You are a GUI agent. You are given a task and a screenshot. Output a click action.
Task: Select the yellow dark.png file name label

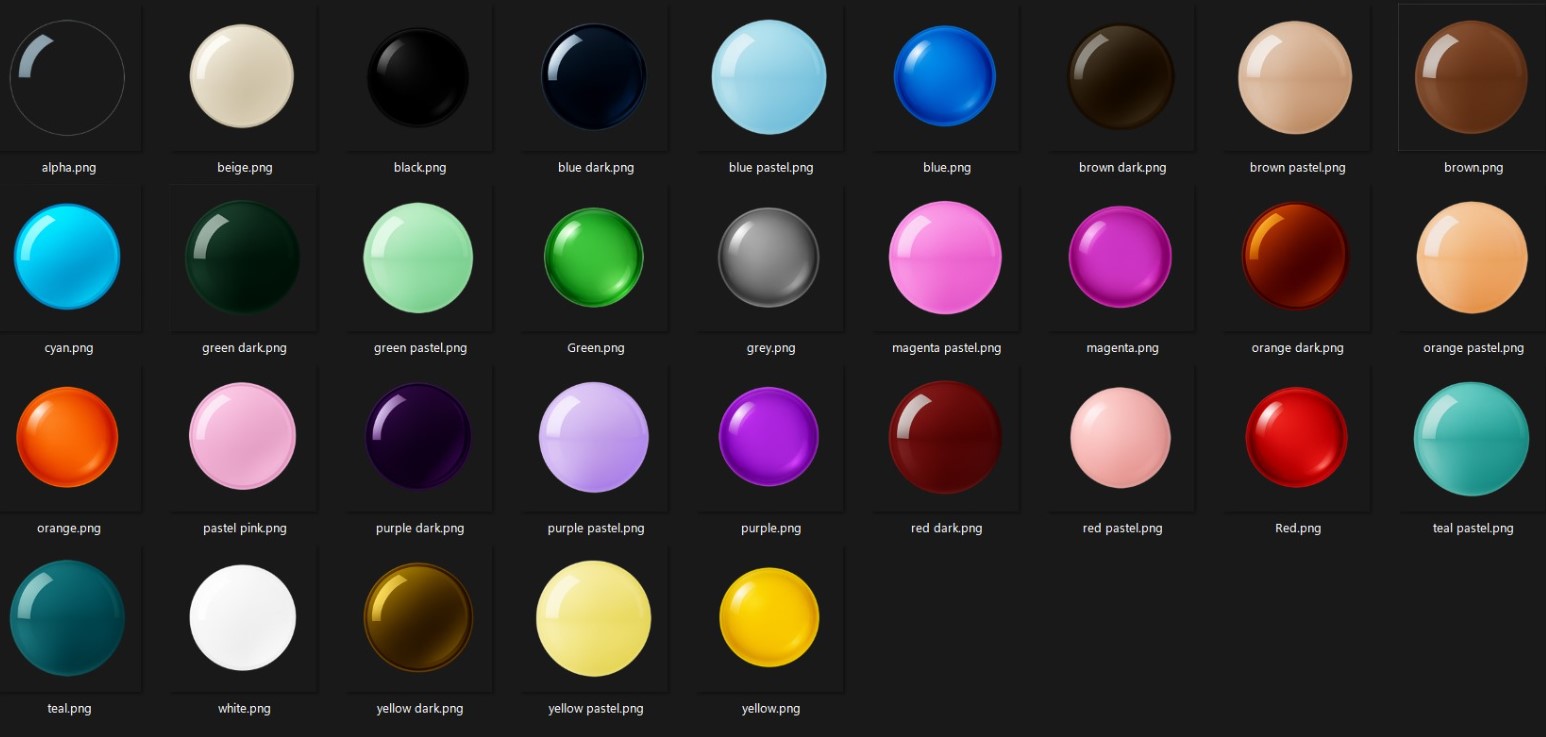click(x=419, y=708)
